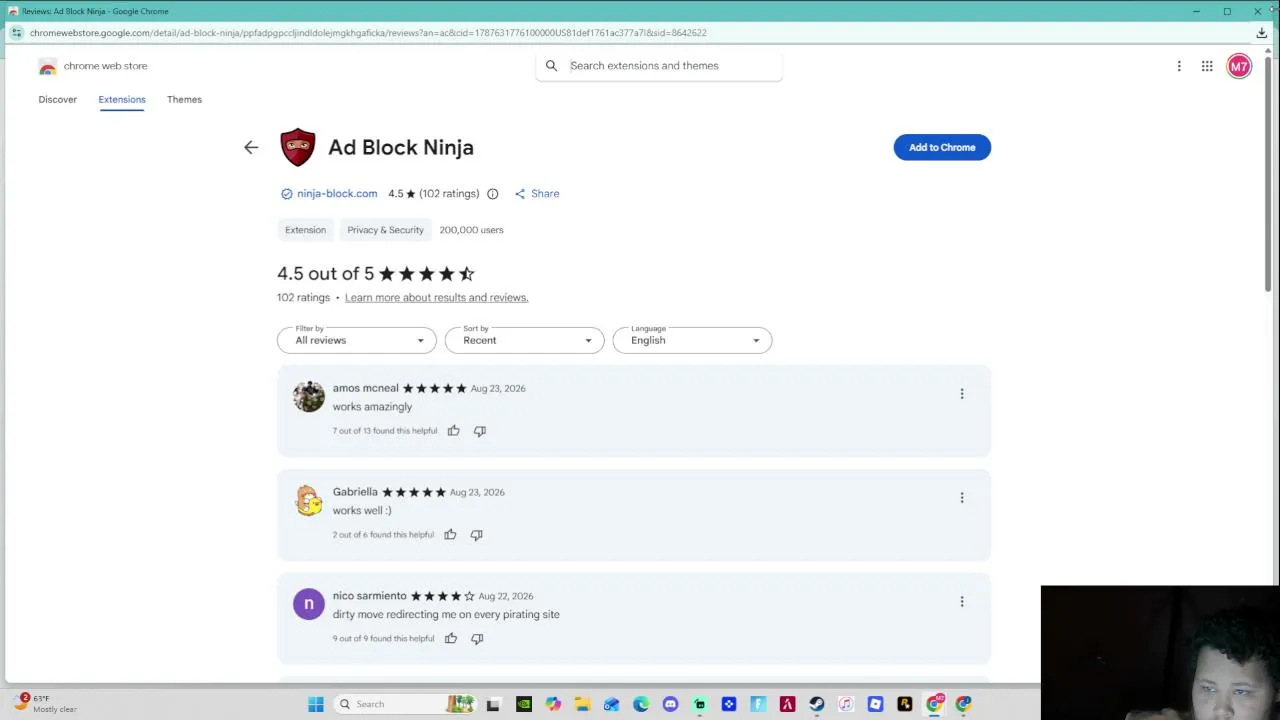The image size is (1280, 720).
Task: Click nico sarmiento's avatar
Action: coord(309,604)
